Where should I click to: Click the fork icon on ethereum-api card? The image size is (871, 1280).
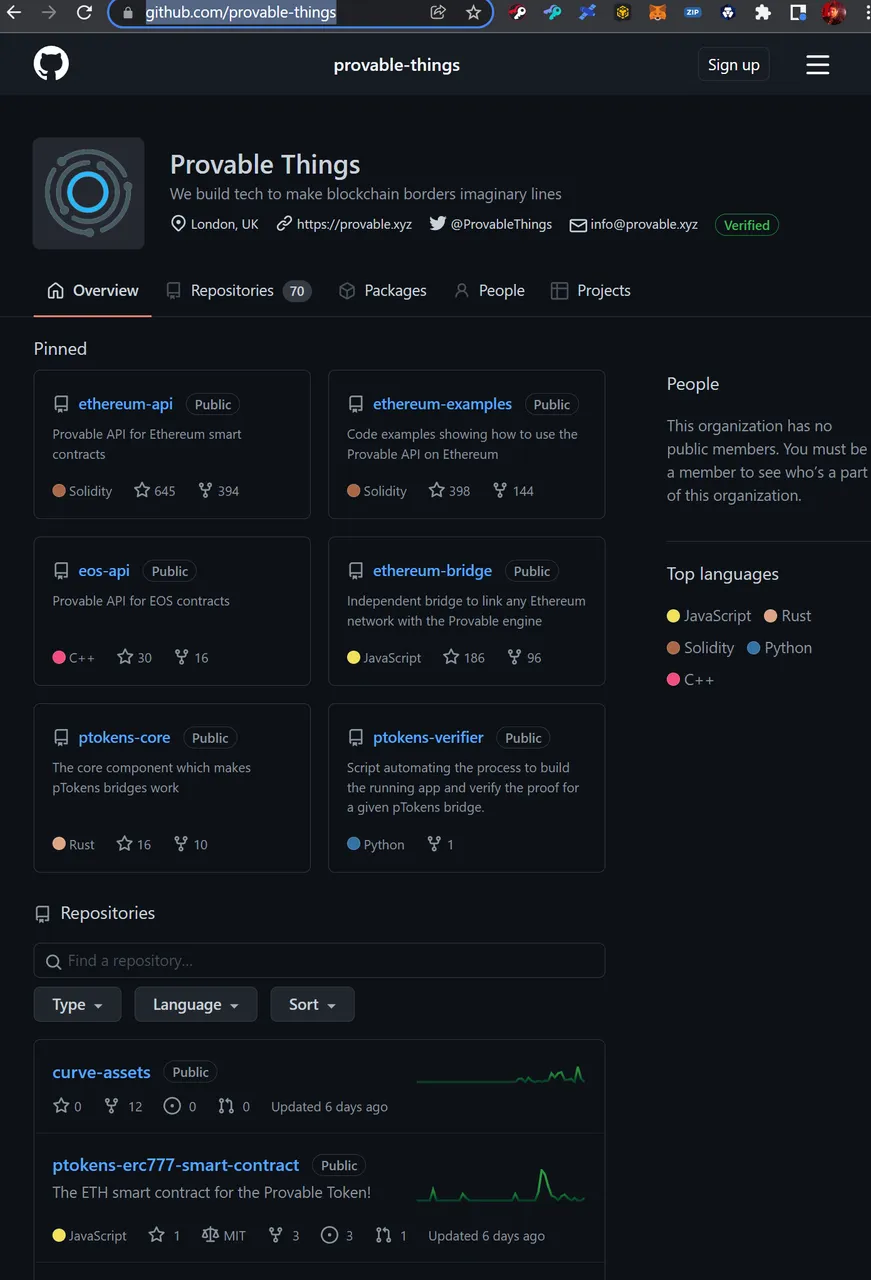pos(205,490)
